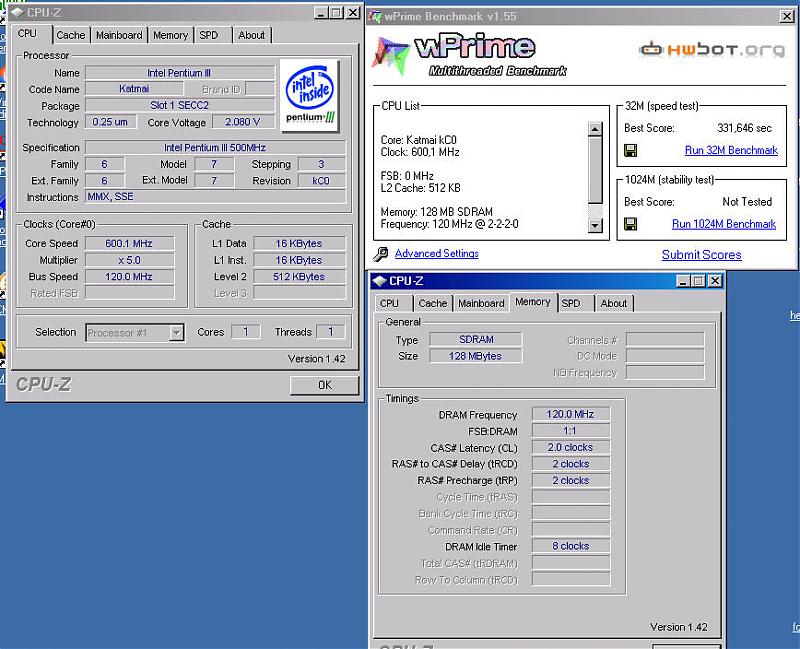Click the CPU List scrollbar thumb
This screenshot has width=800, height=649.
(x=595, y=169)
